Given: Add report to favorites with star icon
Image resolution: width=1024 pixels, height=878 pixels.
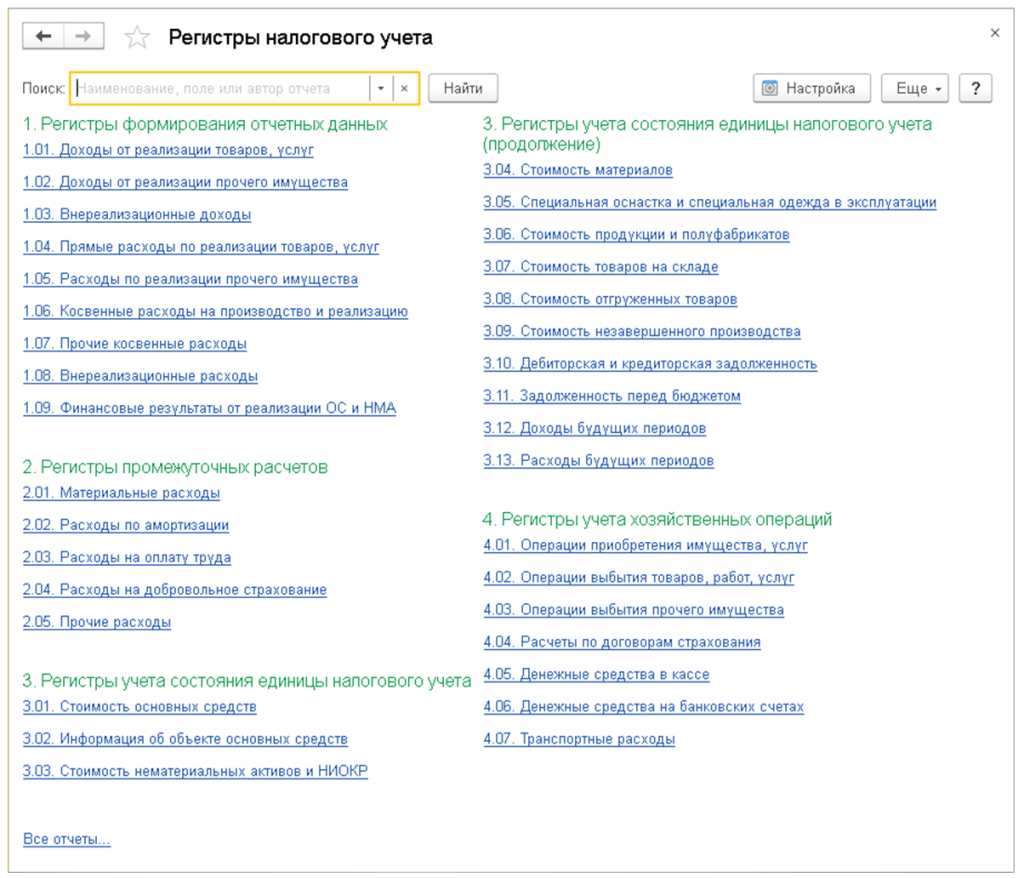Looking at the screenshot, I should click(137, 38).
